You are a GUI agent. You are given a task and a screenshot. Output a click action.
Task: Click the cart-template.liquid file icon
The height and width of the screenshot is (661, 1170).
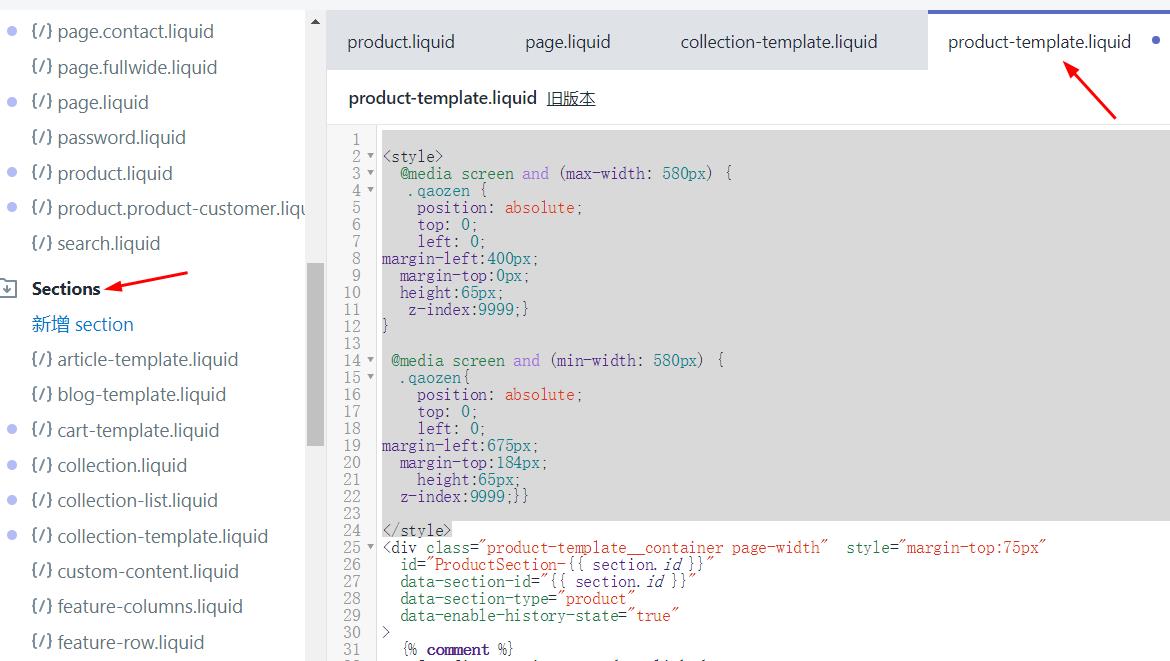pyautogui.click(x=42, y=431)
